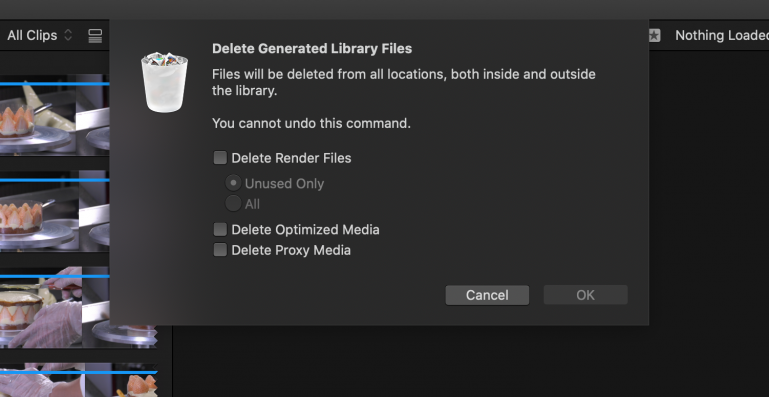This screenshot has width=769, height=397.
Task: Select the Unused Only radio button
Action: tap(233, 184)
